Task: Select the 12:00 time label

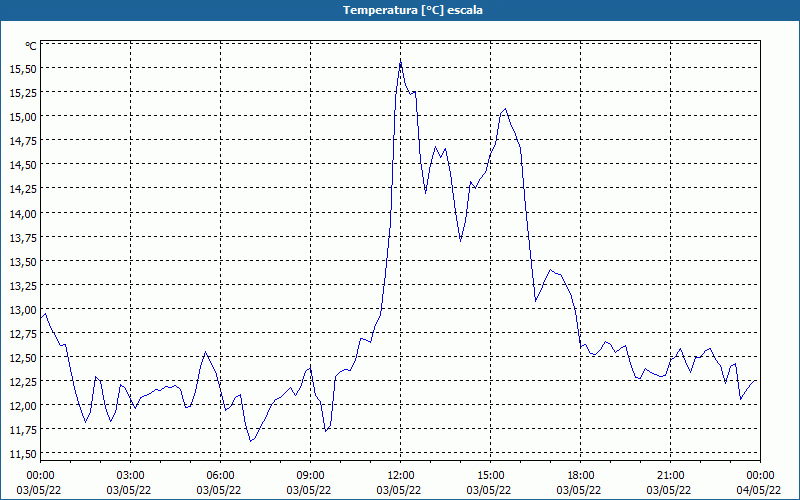Action: pyautogui.click(x=401, y=476)
